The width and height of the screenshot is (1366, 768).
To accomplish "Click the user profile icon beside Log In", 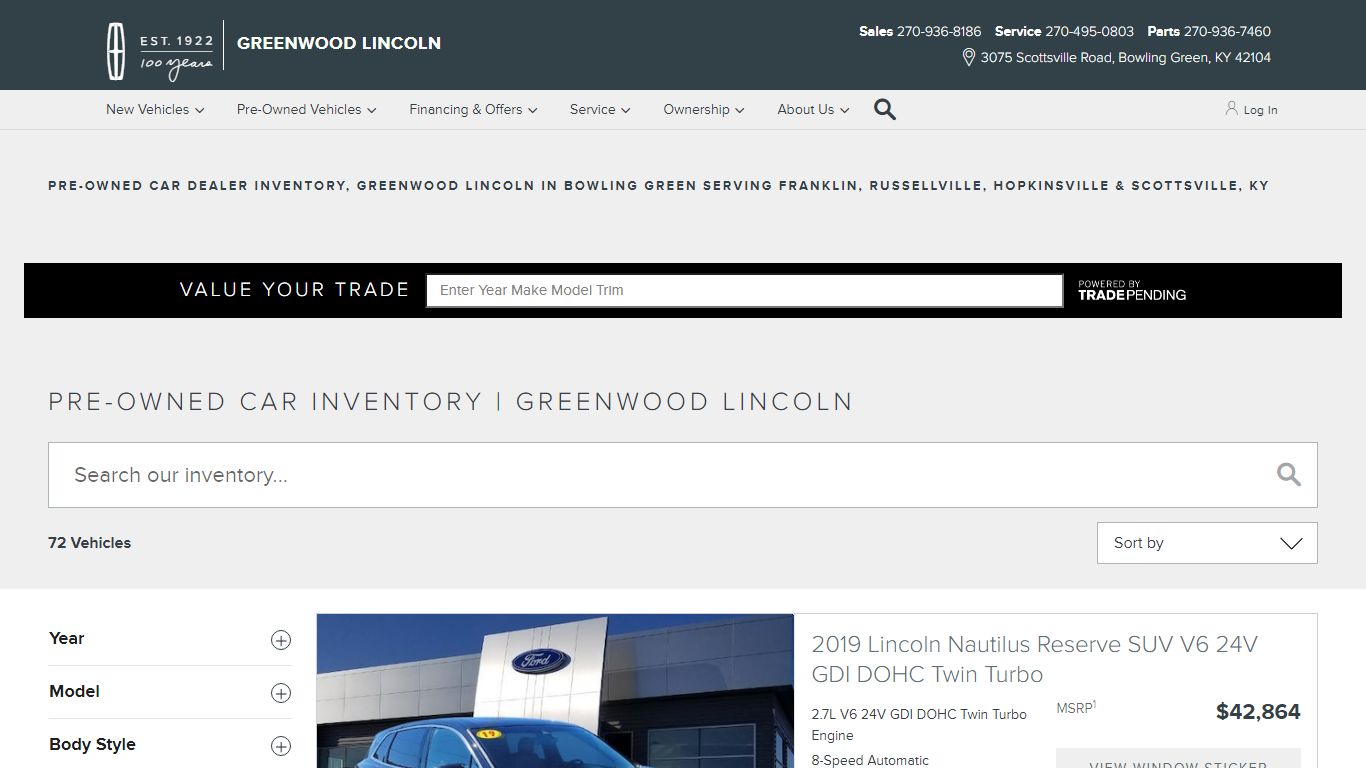I will pyautogui.click(x=1231, y=108).
